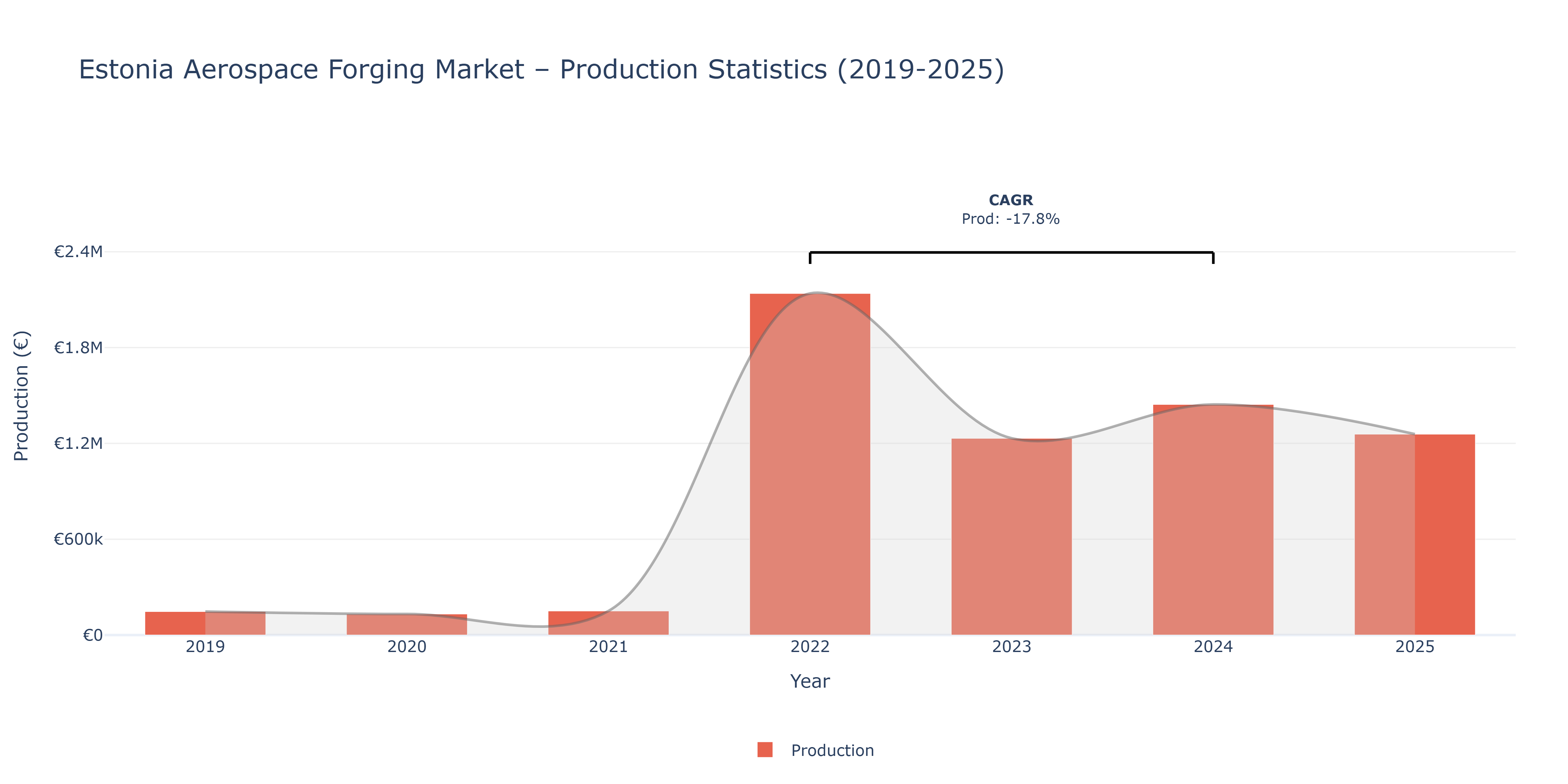Viewport: 1568px width, 784px height.
Task: Click the €600k y-axis tick label
Action: [78, 539]
